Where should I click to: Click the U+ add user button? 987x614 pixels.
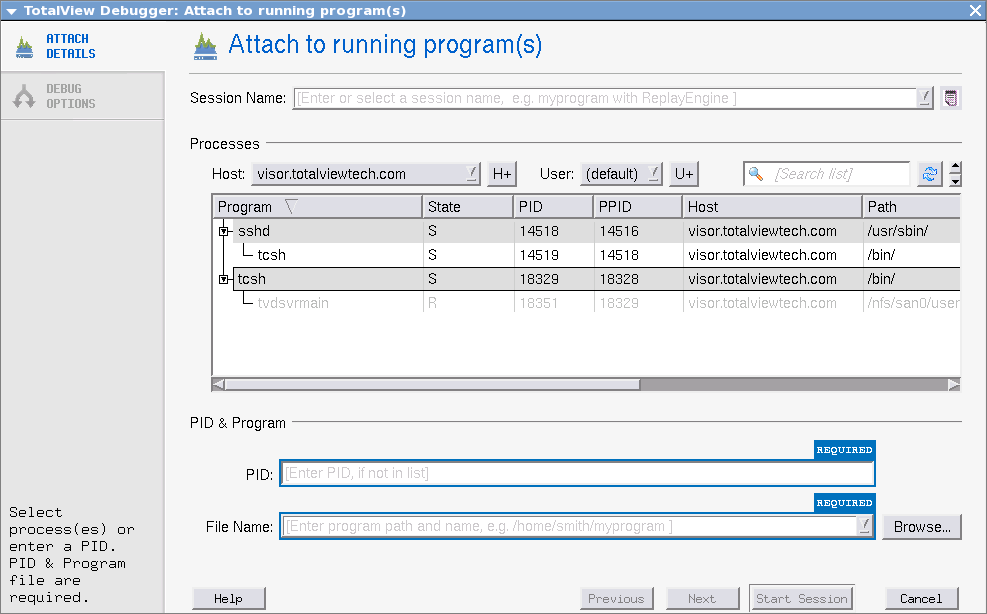point(684,174)
